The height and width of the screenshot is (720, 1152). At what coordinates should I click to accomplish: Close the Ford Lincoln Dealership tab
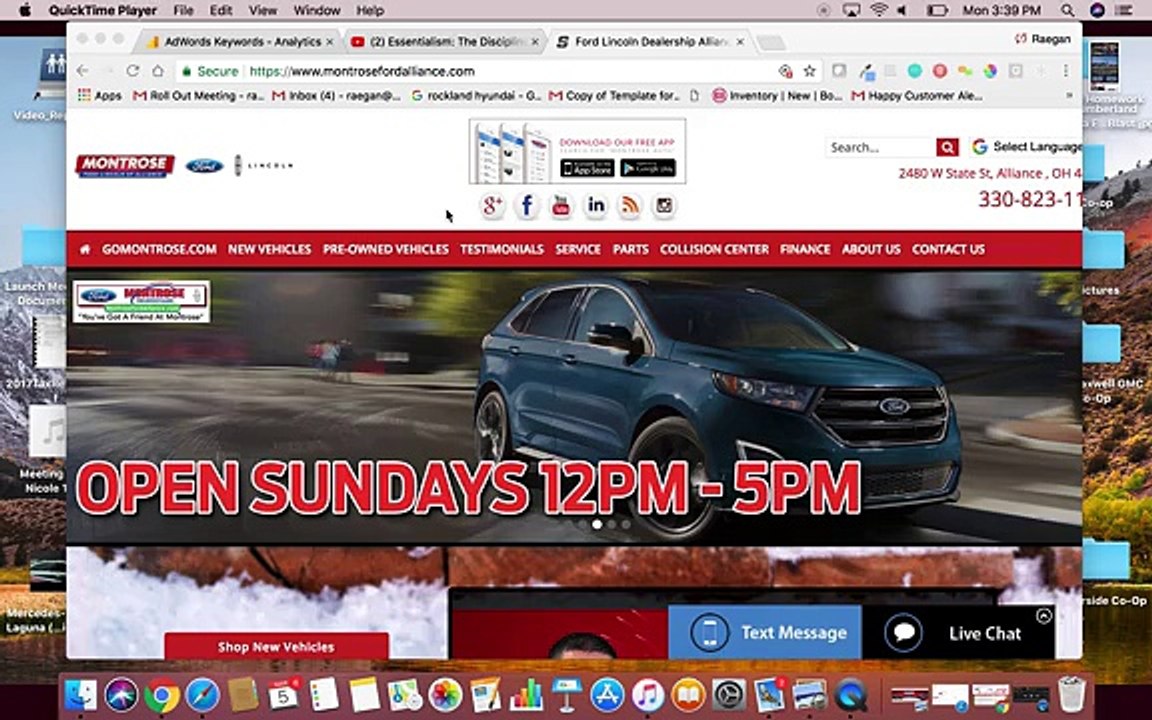click(x=741, y=42)
